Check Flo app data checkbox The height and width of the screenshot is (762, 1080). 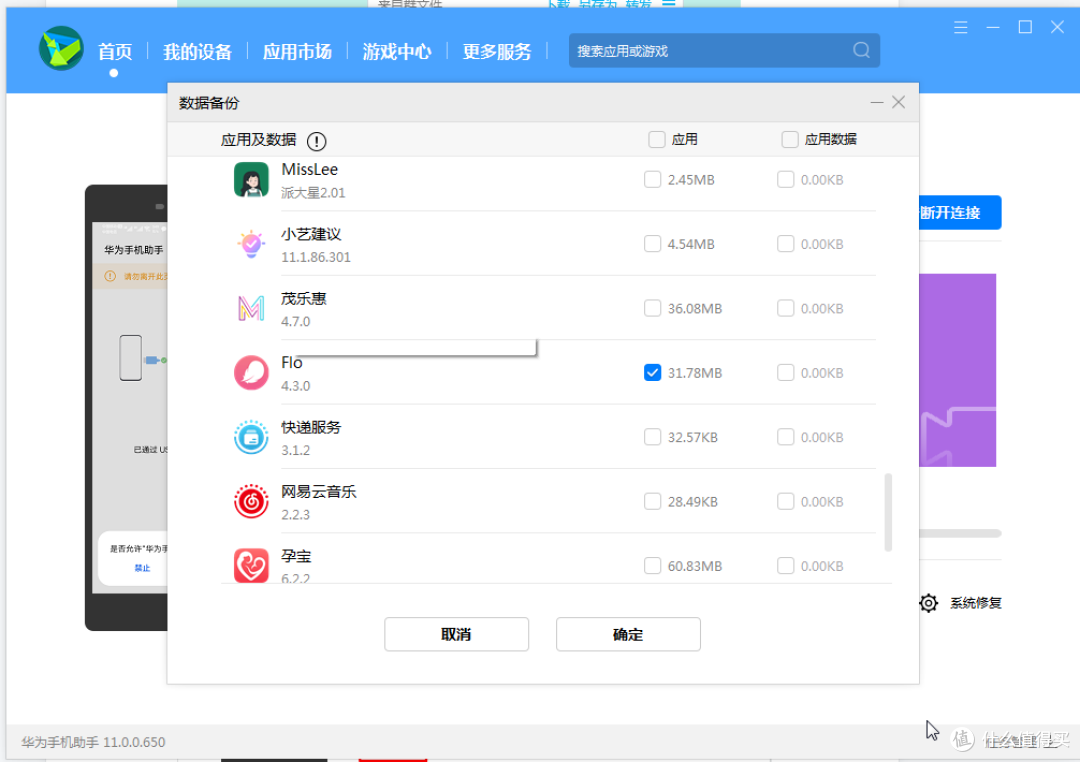point(785,373)
